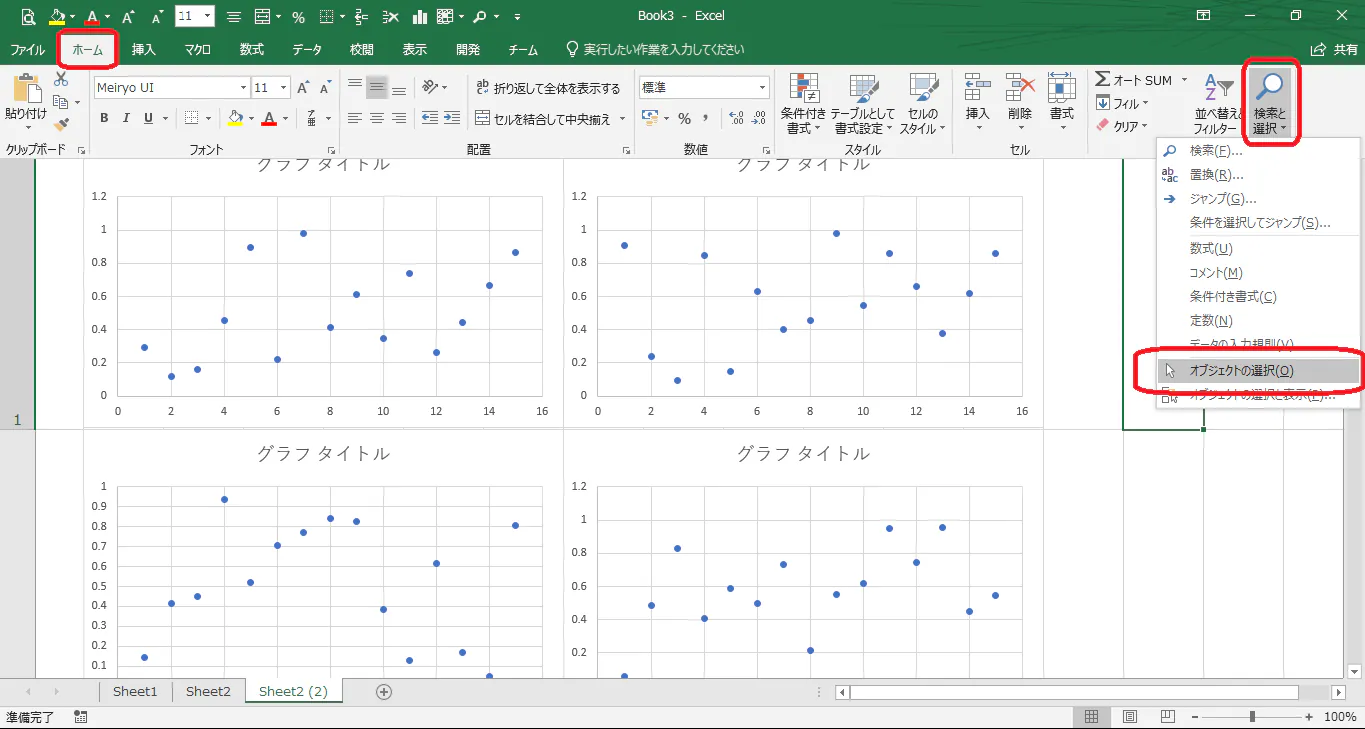Viewport: 1365px width, 729px height.
Task: Click the comma style icon
Action: 706,118
